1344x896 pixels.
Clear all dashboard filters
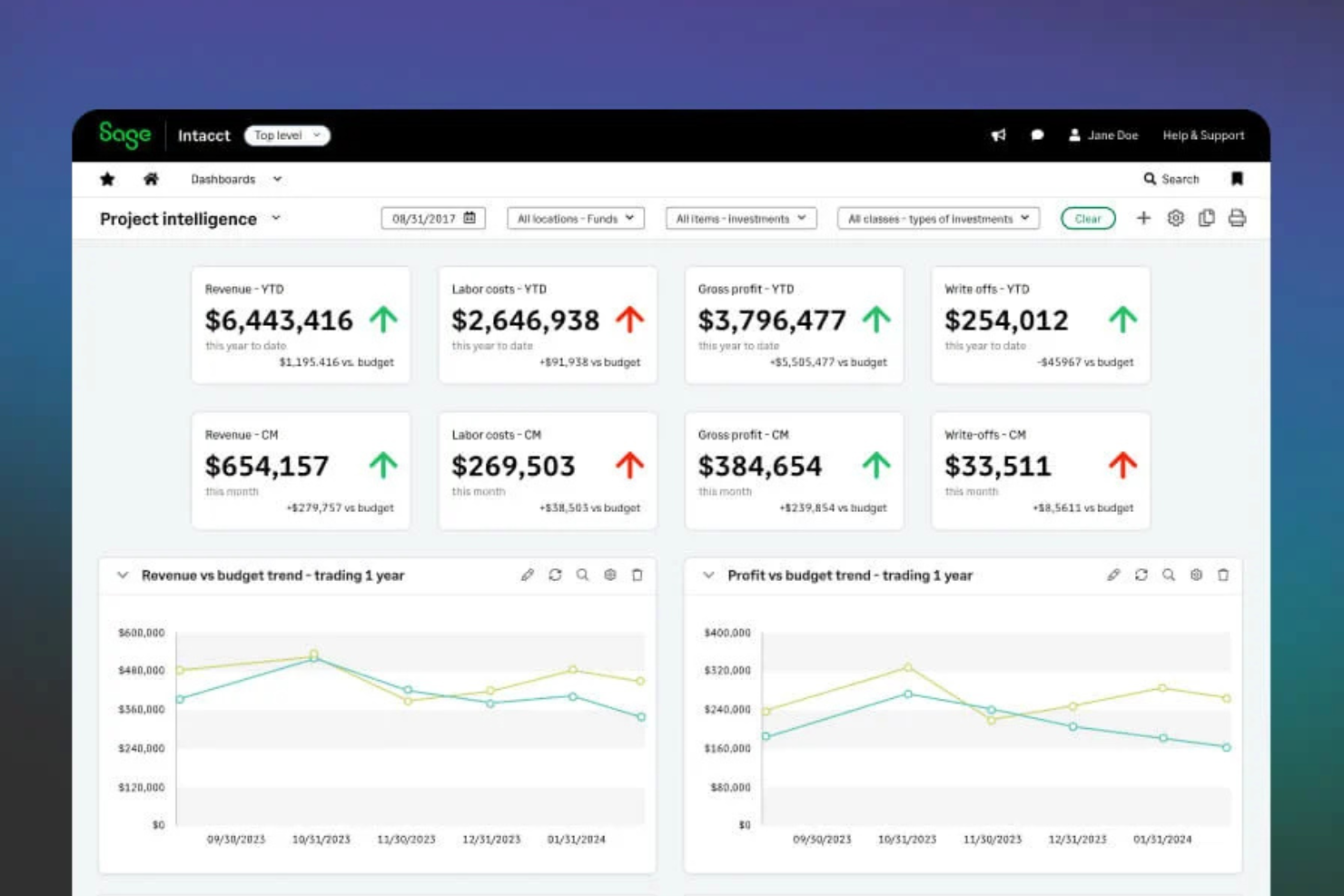[x=1087, y=218]
